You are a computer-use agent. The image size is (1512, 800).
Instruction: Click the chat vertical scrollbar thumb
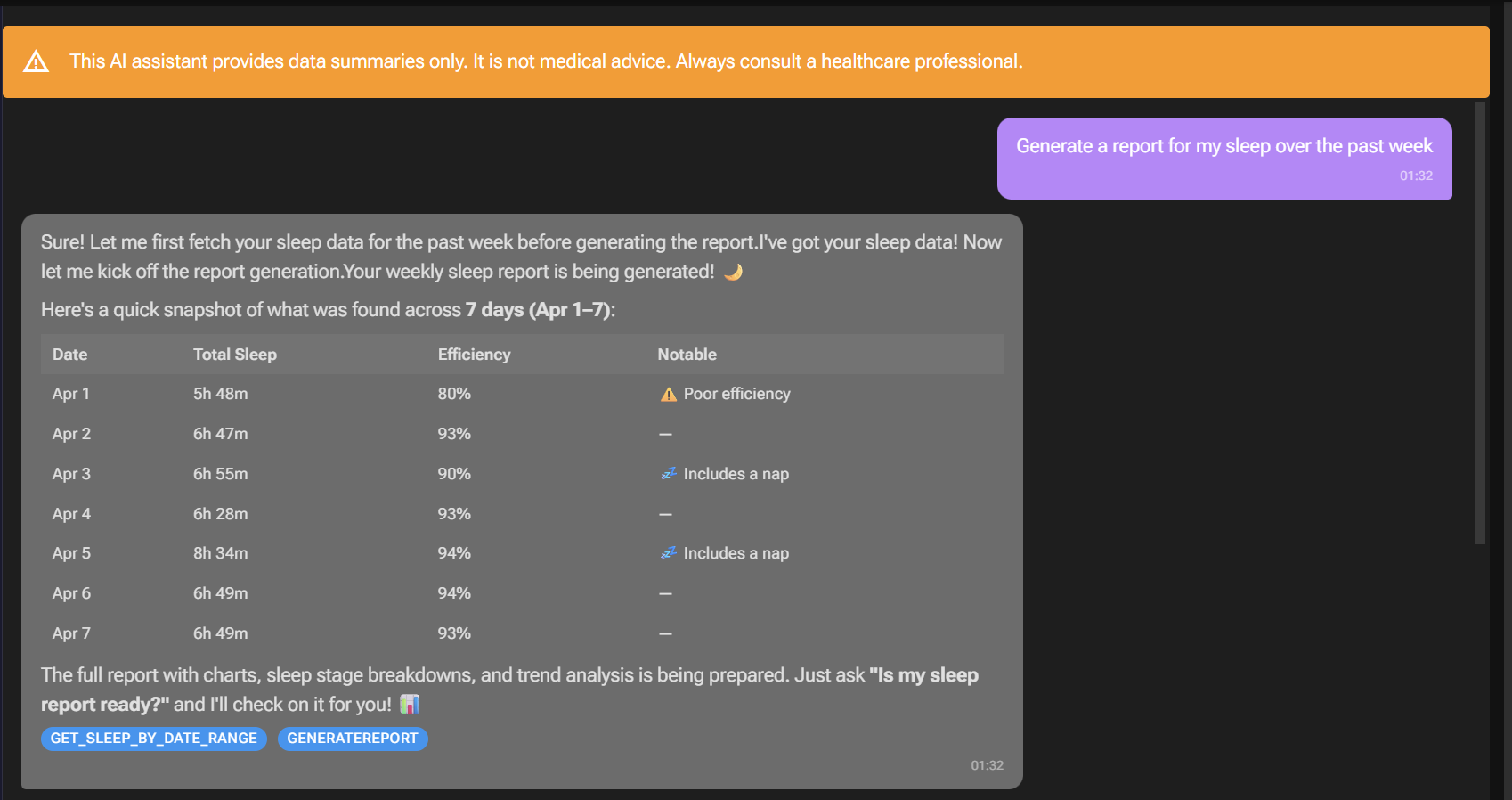coord(1480,321)
